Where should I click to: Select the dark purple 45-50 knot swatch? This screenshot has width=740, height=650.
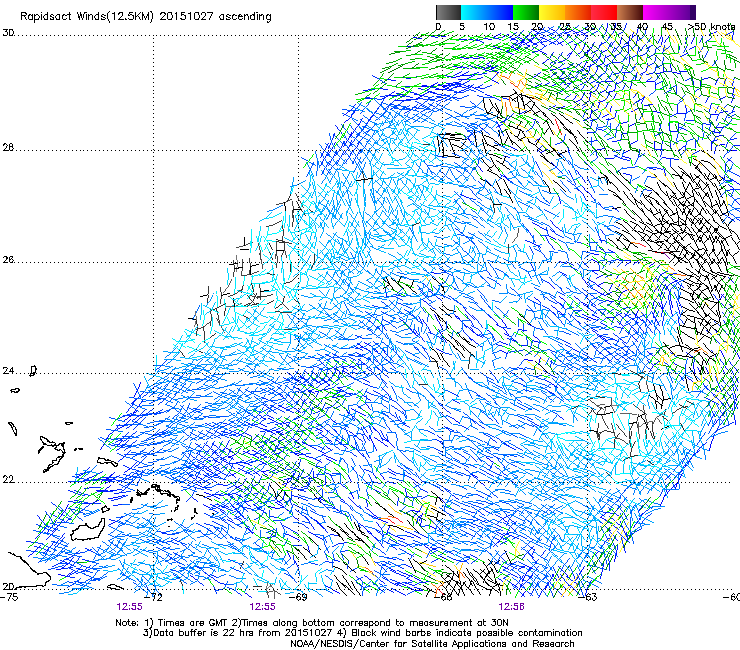coord(682,12)
